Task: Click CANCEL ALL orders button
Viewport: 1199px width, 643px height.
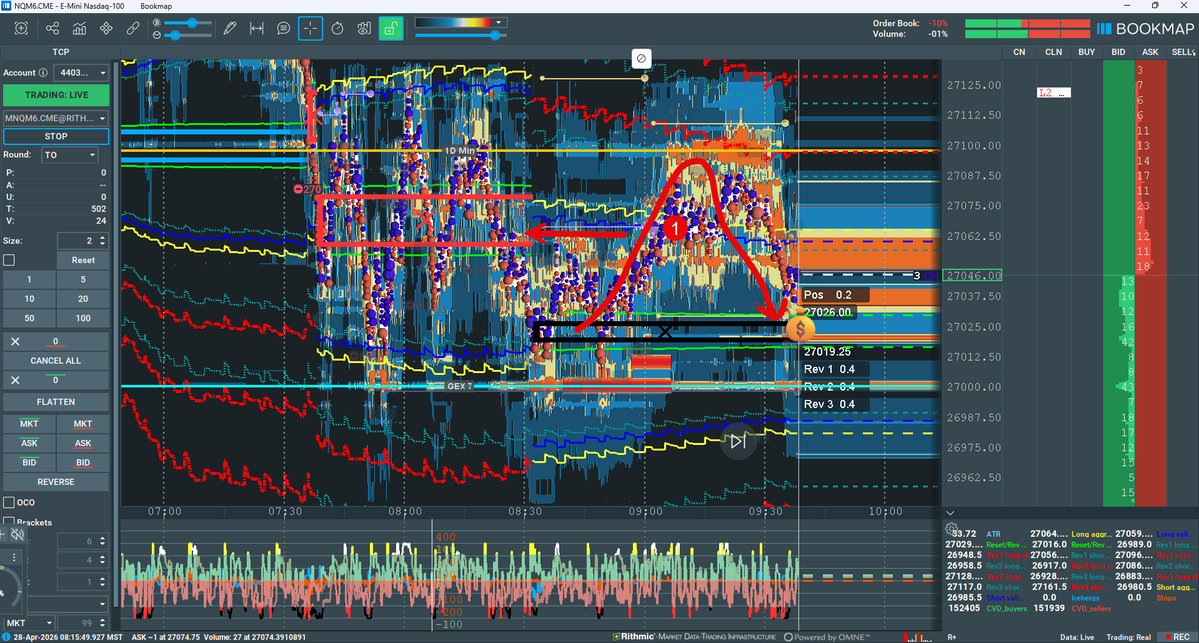Action: click(56, 361)
